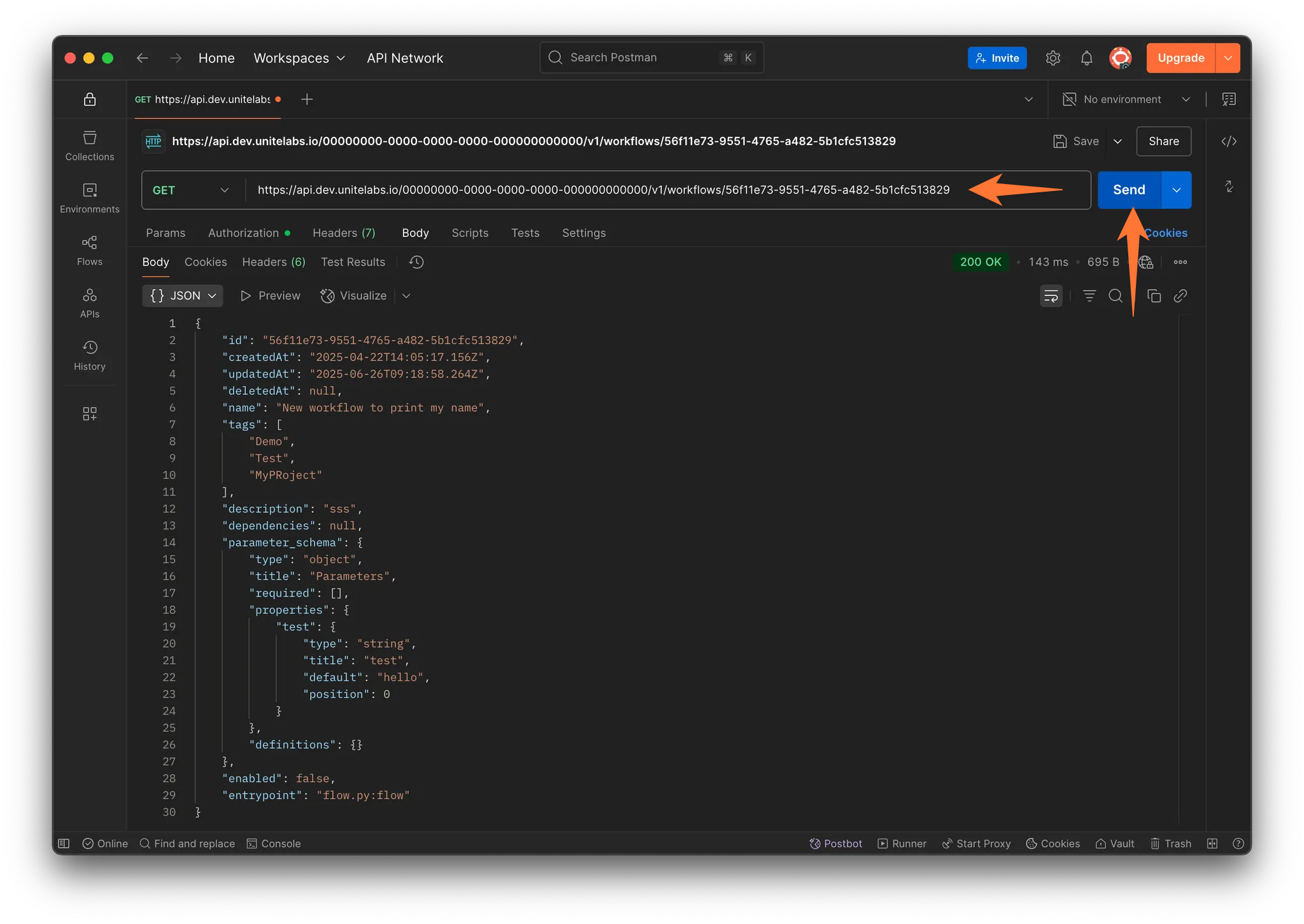The height and width of the screenshot is (924, 1304).
Task: Open the Upgrade options dropdown arrow
Action: 1228,58
